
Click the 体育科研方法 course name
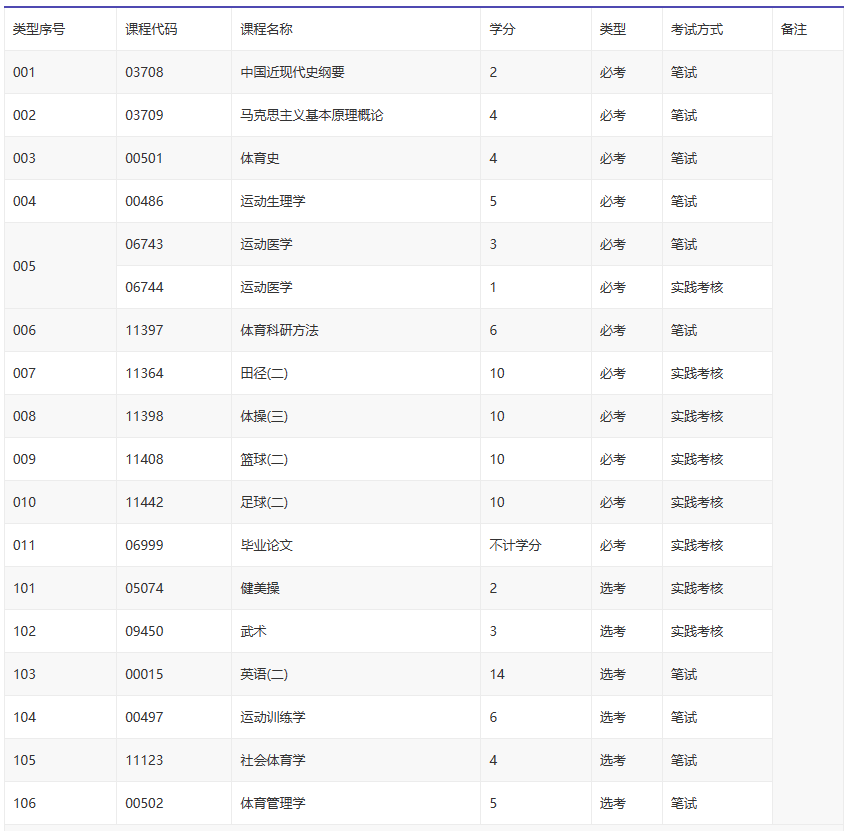279,331
